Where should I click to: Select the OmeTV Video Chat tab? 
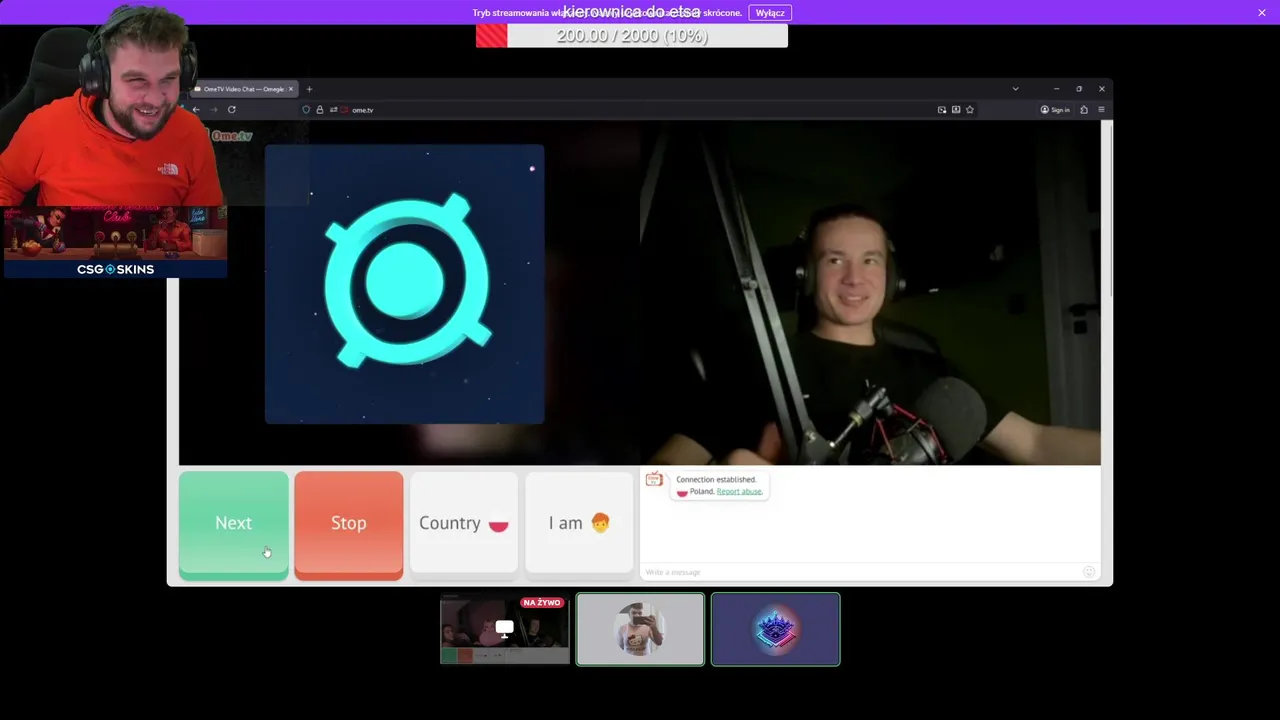[x=243, y=89]
